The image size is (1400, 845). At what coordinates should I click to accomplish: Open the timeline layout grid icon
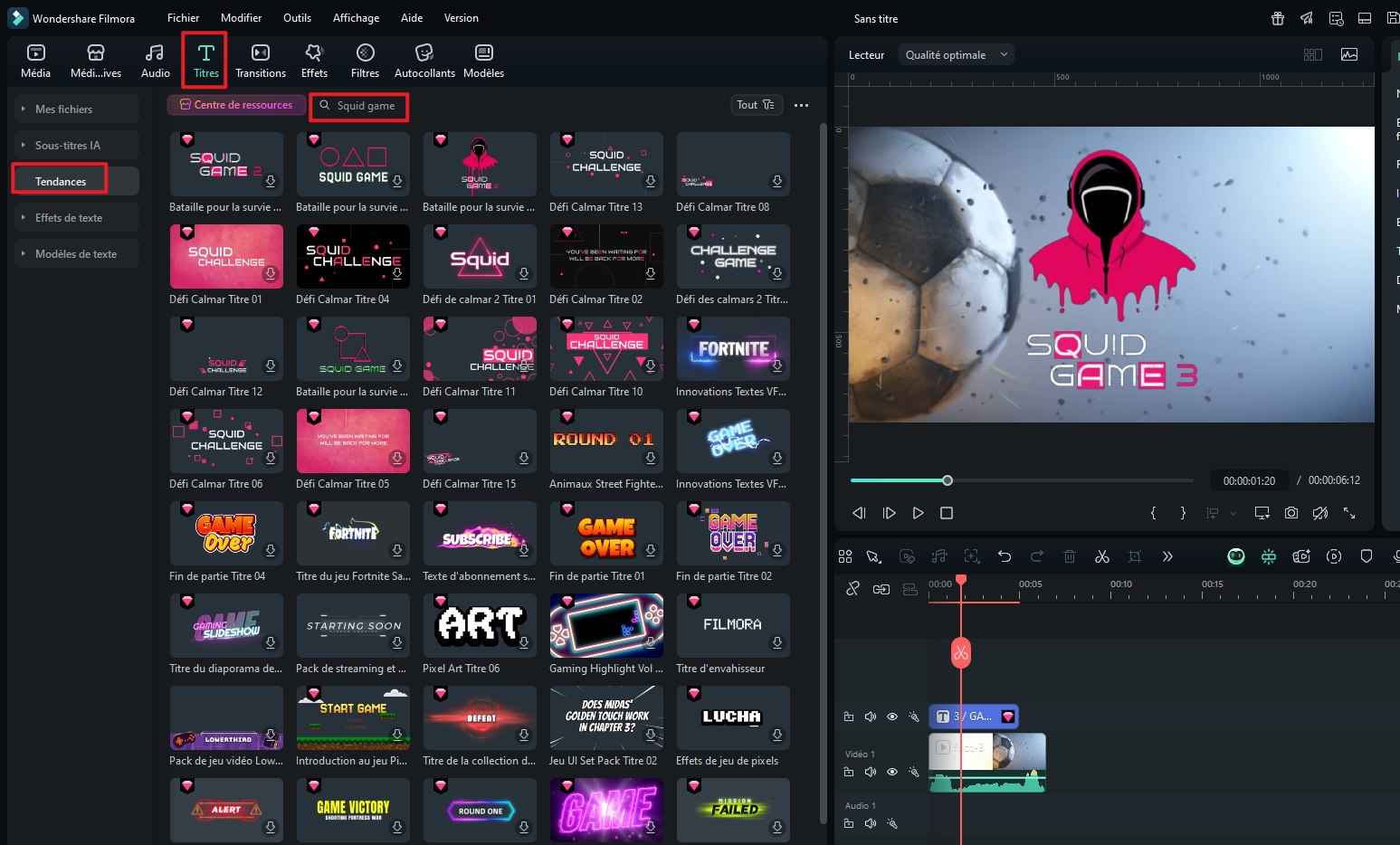click(x=845, y=556)
